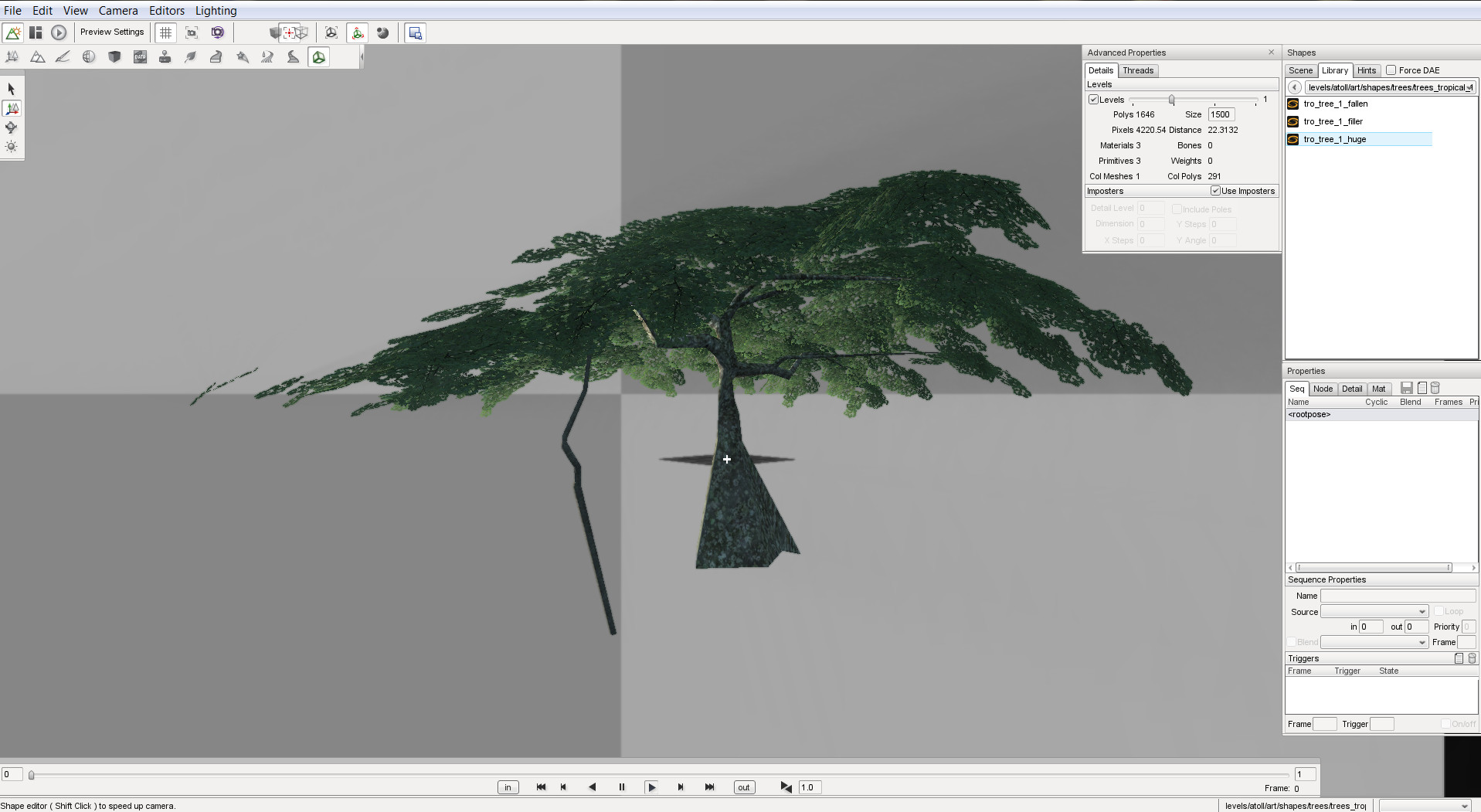Click the Sun light tool in left palette
This screenshot has width=1481, height=812.
click(x=11, y=146)
